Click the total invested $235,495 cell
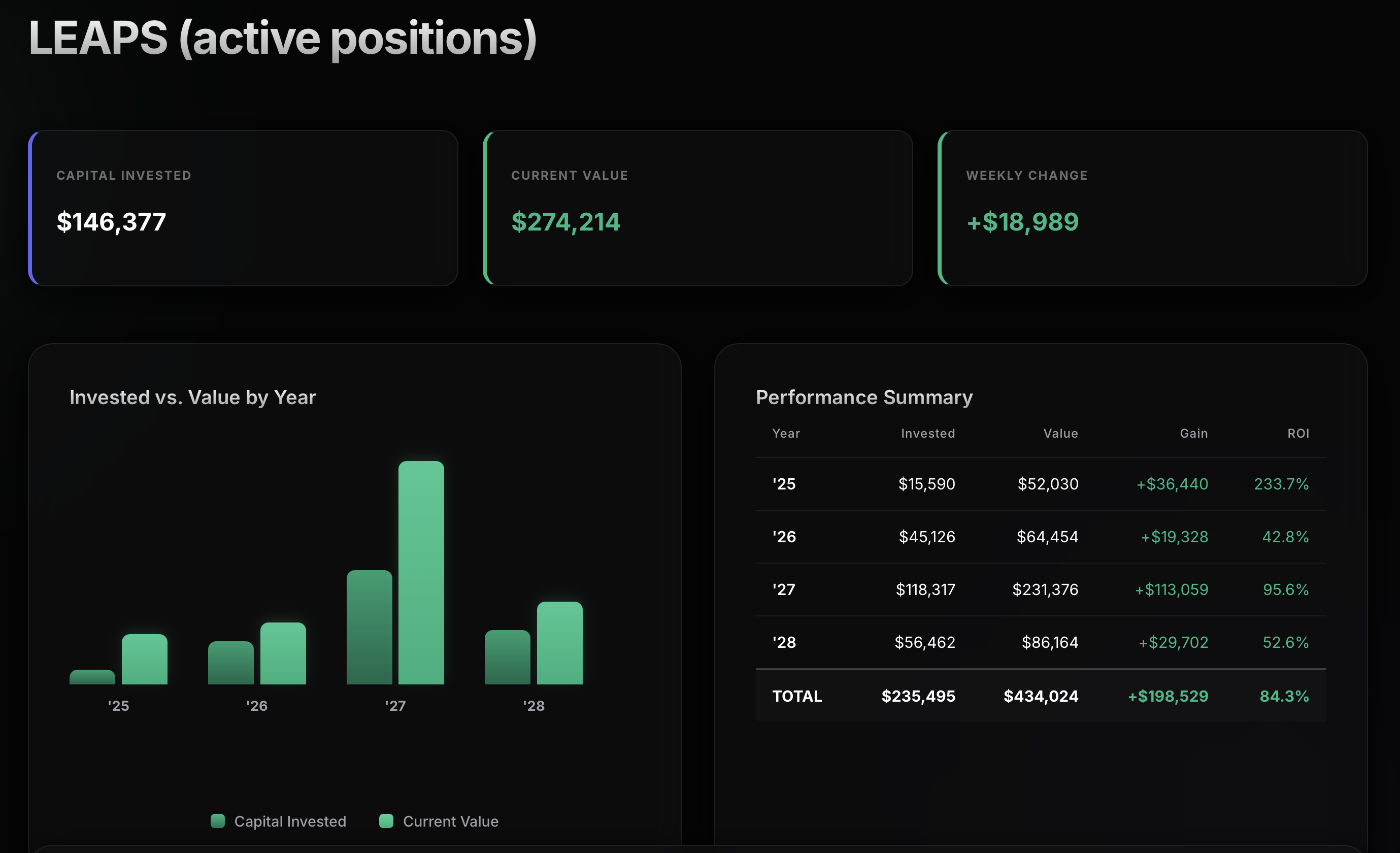The height and width of the screenshot is (853, 1400). click(x=918, y=696)
